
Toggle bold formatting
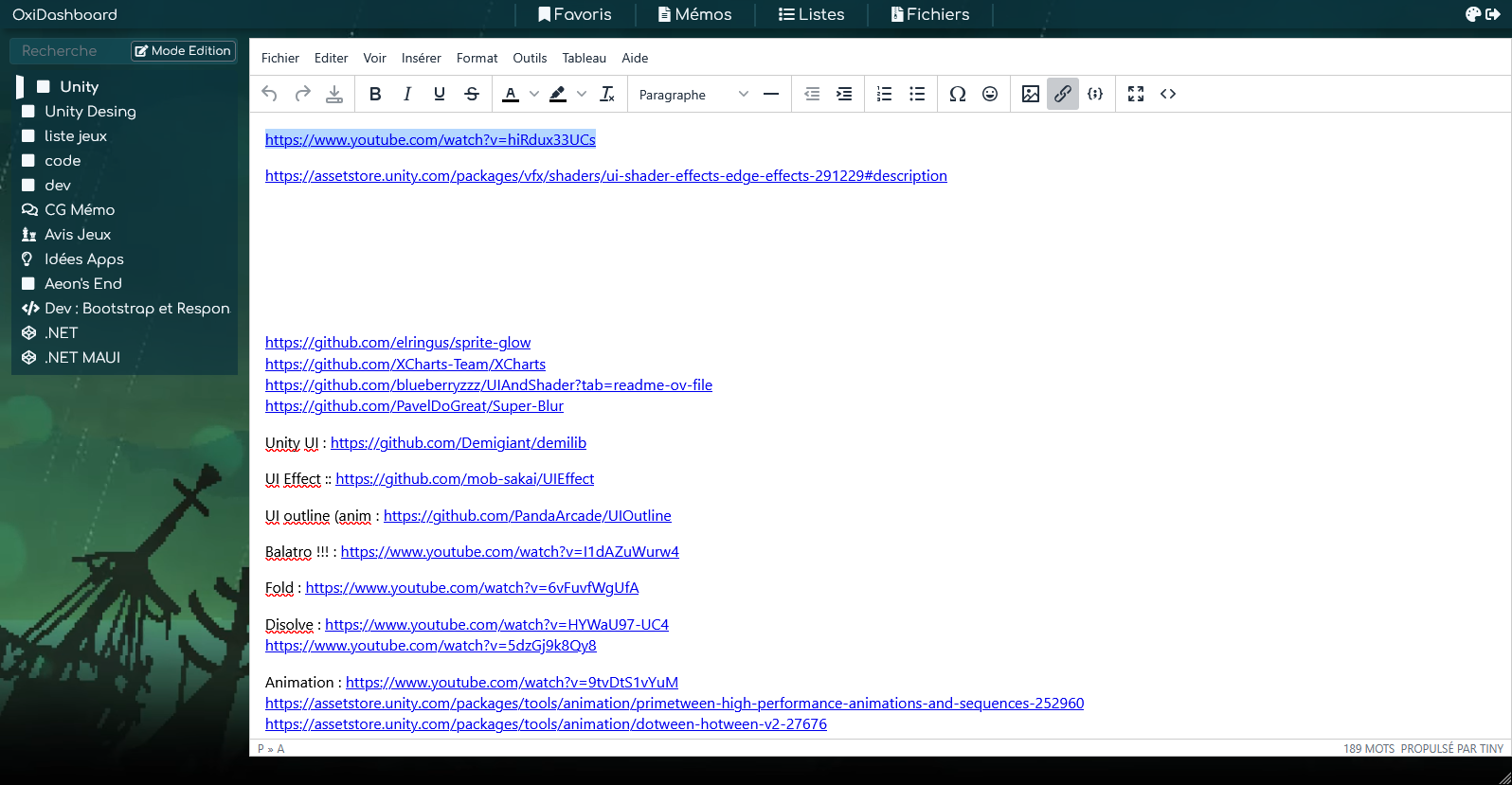[375, 94]
